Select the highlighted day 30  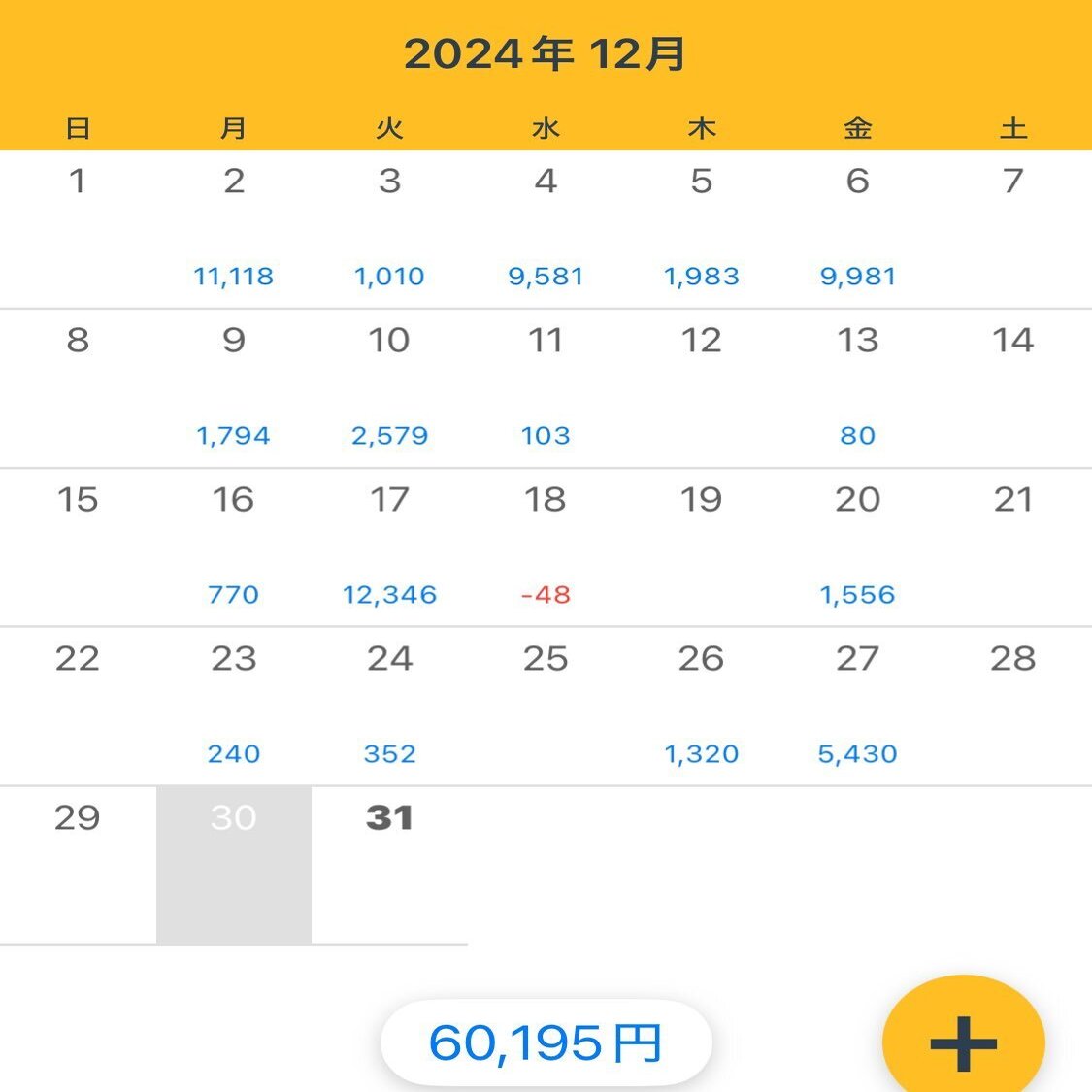(234, 864)
